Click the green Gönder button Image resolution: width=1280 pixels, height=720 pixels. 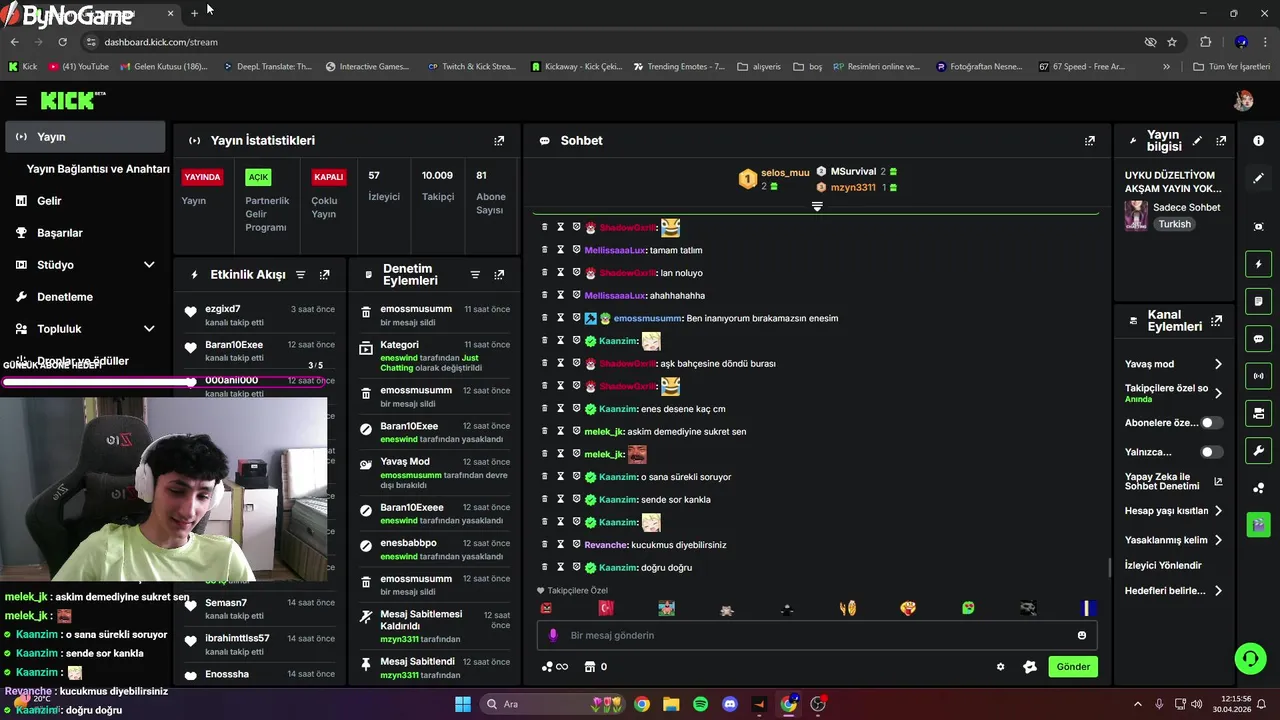pos(1073,667)
